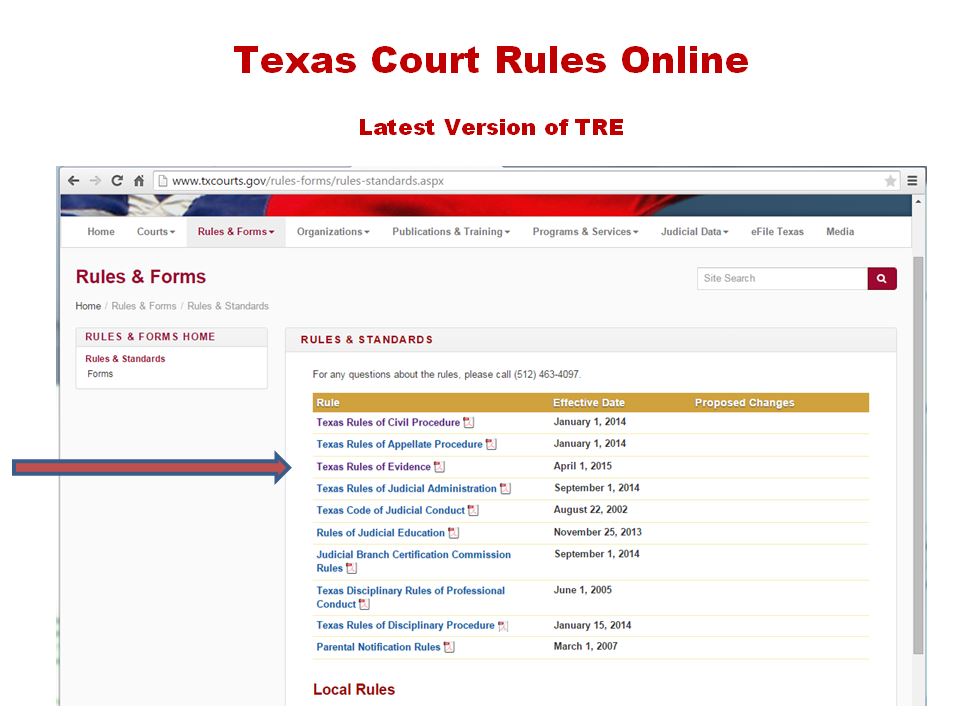Screen dimensions: 955x714
Task: Click the browser back arrow
Action: [x=73, y=181]
